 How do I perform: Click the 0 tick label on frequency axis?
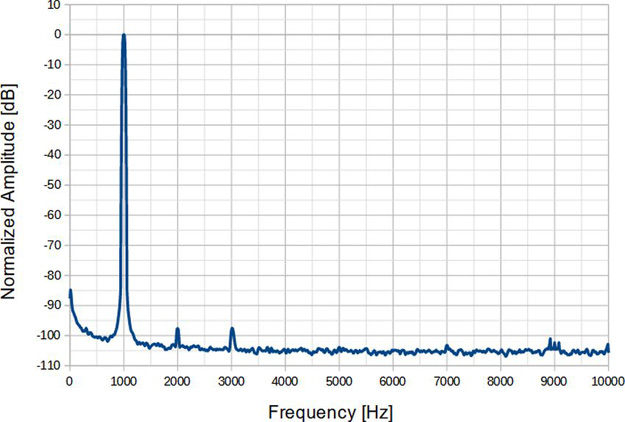pyautogui.click(x=69, y=381)
